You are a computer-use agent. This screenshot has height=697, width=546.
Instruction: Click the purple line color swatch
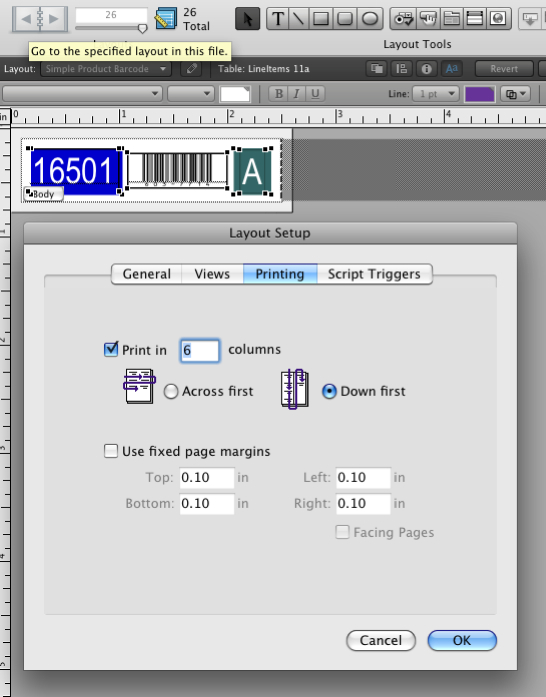[x=479, y=94]
